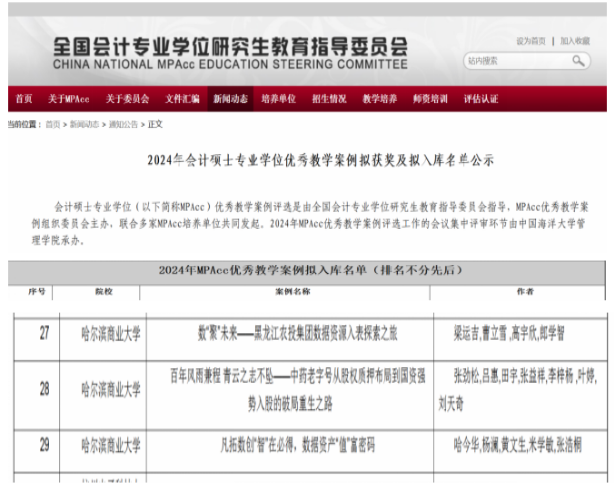This screenshot has height=486, width=615.
Task: Click the search magnifier icon
Action: point(579,61)
